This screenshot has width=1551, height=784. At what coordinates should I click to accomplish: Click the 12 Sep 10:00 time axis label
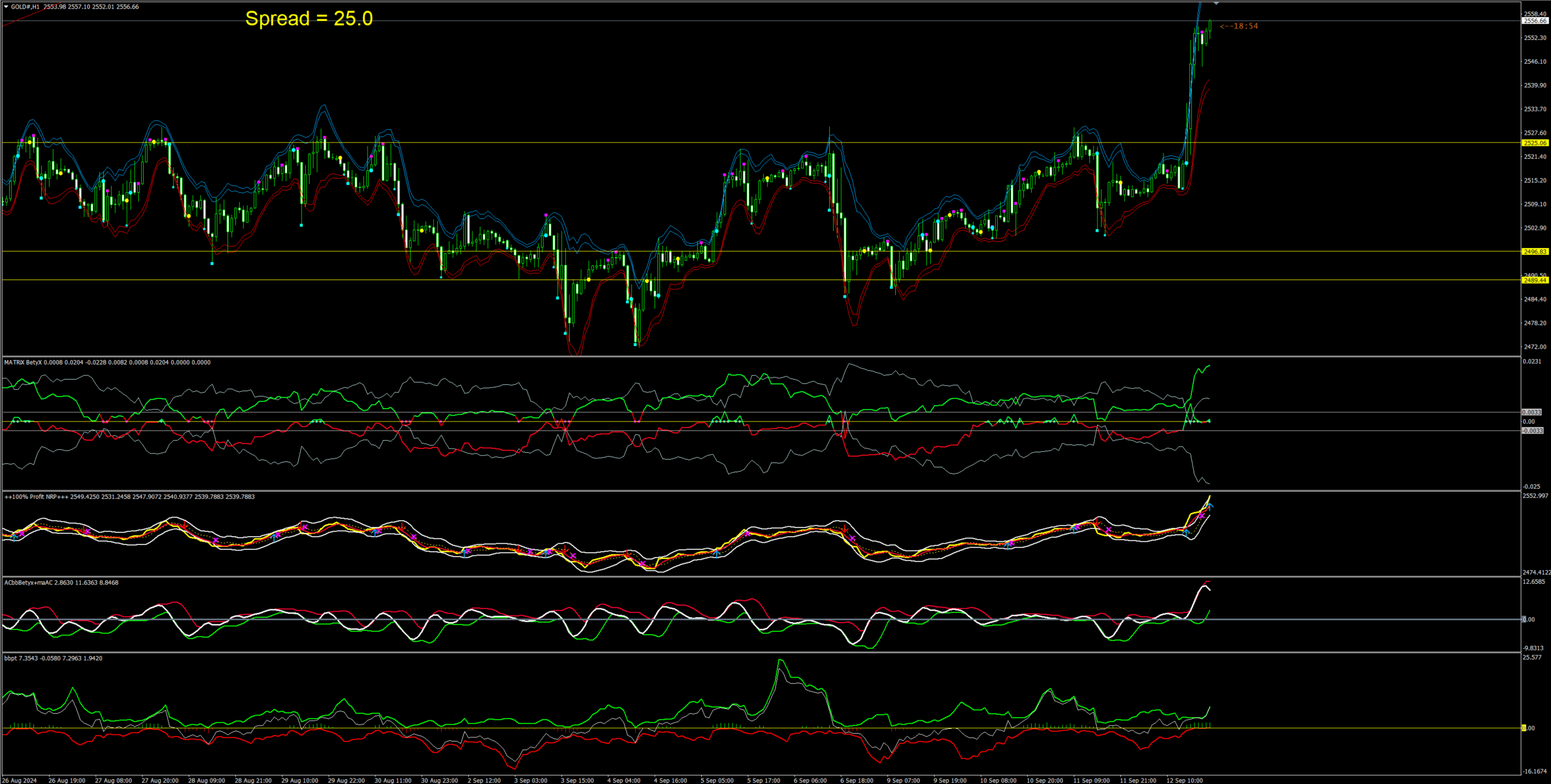pos(1184,780)
